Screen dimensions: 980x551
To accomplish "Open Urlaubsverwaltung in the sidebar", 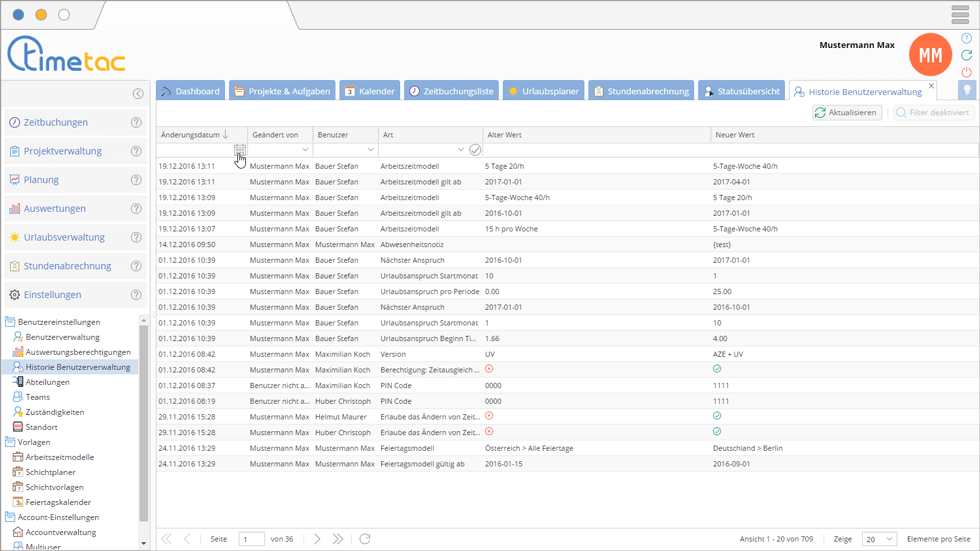I will click(x=64, y=238).
